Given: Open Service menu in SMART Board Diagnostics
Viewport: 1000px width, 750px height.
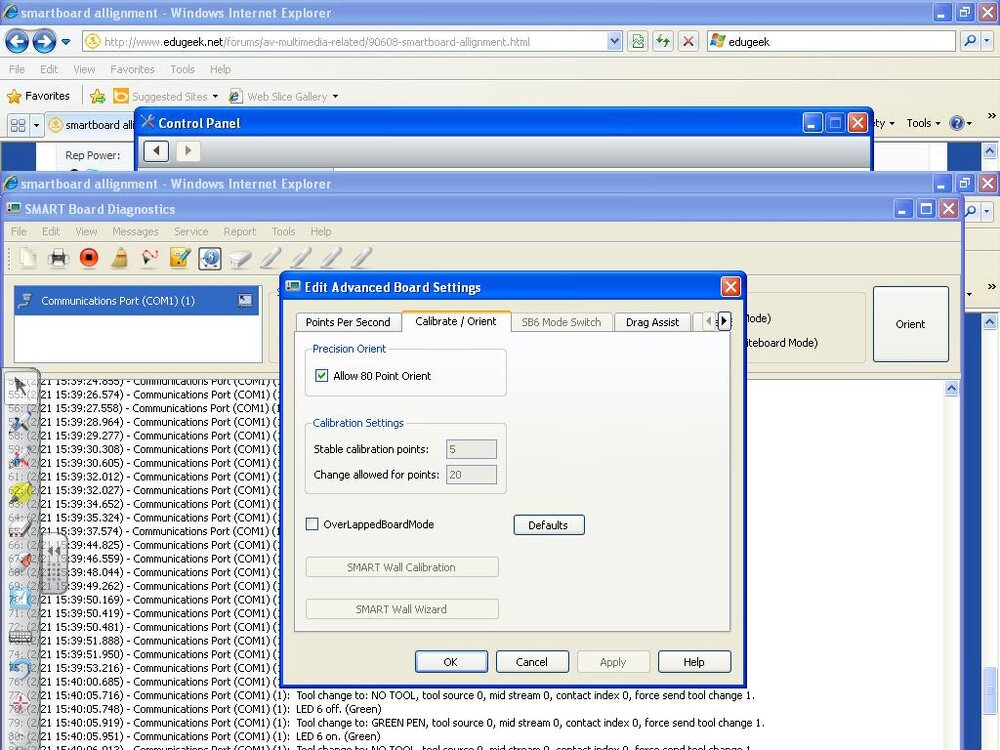Looking at the screenshot, I should [x=191, y=232].
